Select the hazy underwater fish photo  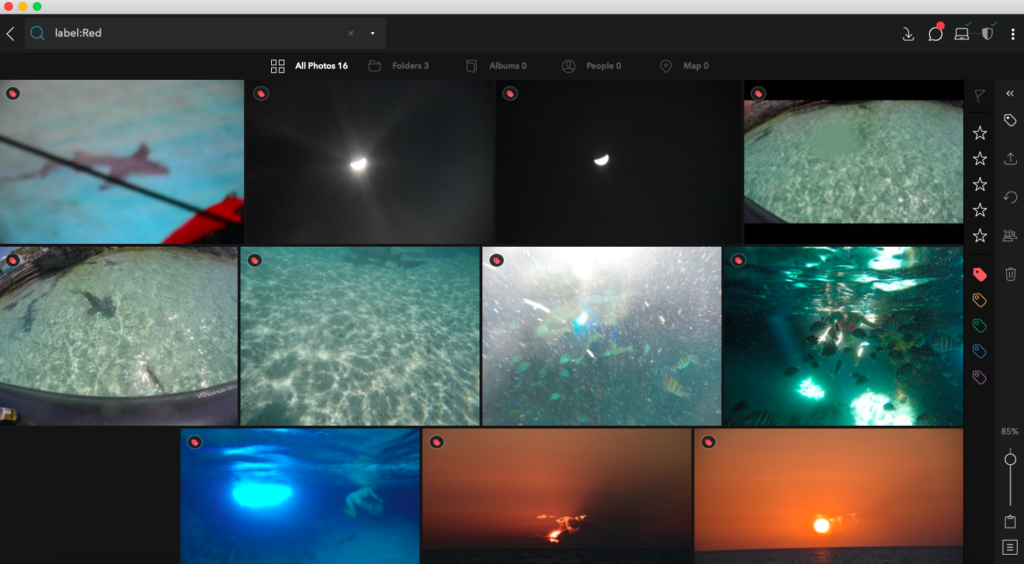[x=601, y=336]
